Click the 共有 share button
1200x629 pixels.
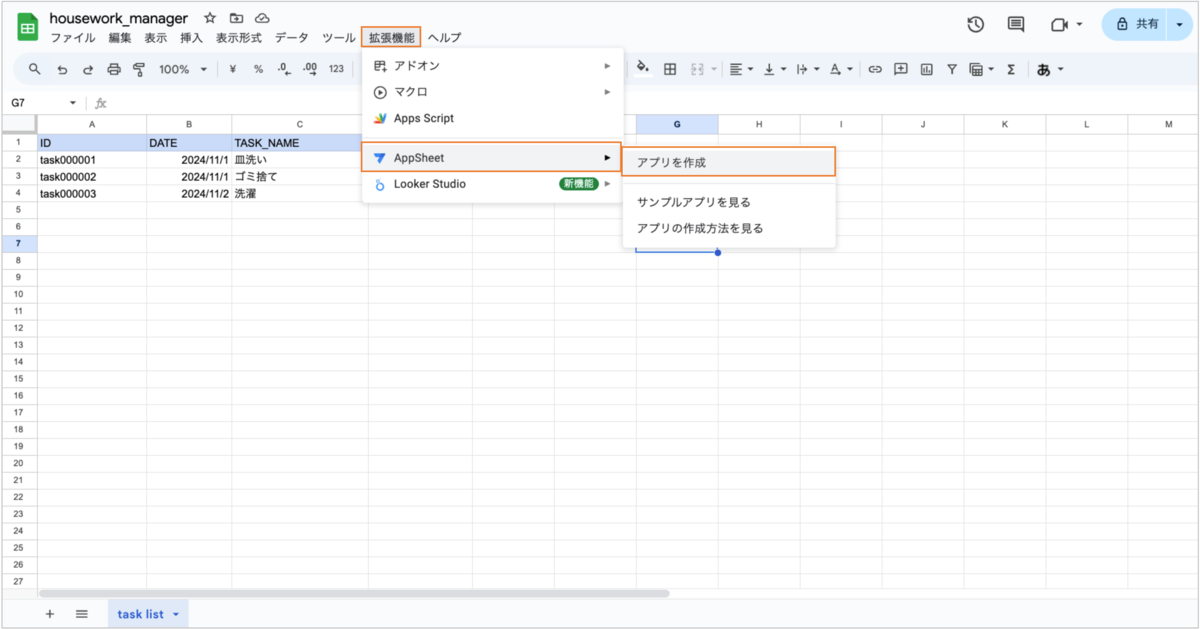point(1133,25)
